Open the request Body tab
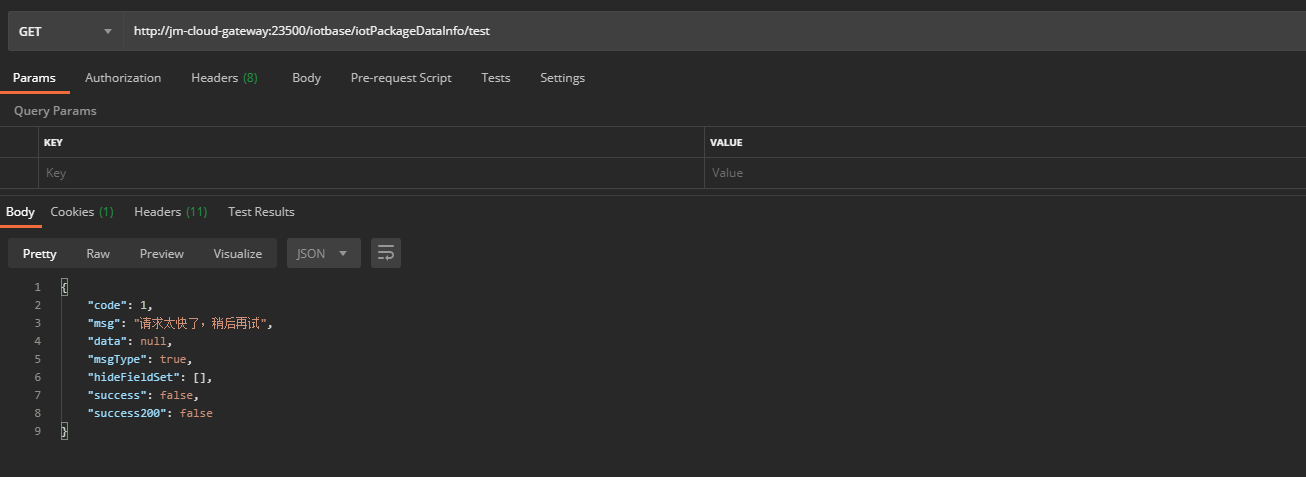The image size is (1306, 477). (306, 78)
